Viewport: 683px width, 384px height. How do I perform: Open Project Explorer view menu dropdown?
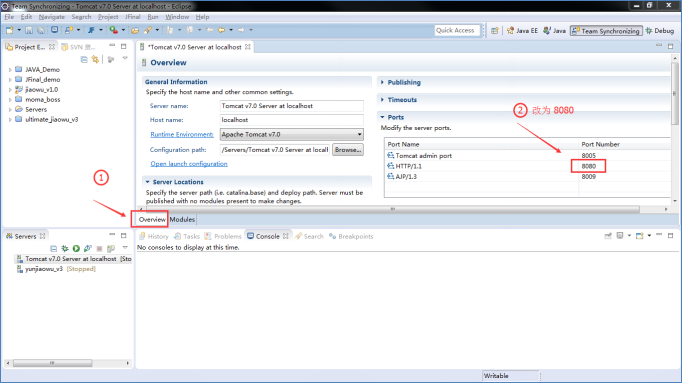point(125,58)
